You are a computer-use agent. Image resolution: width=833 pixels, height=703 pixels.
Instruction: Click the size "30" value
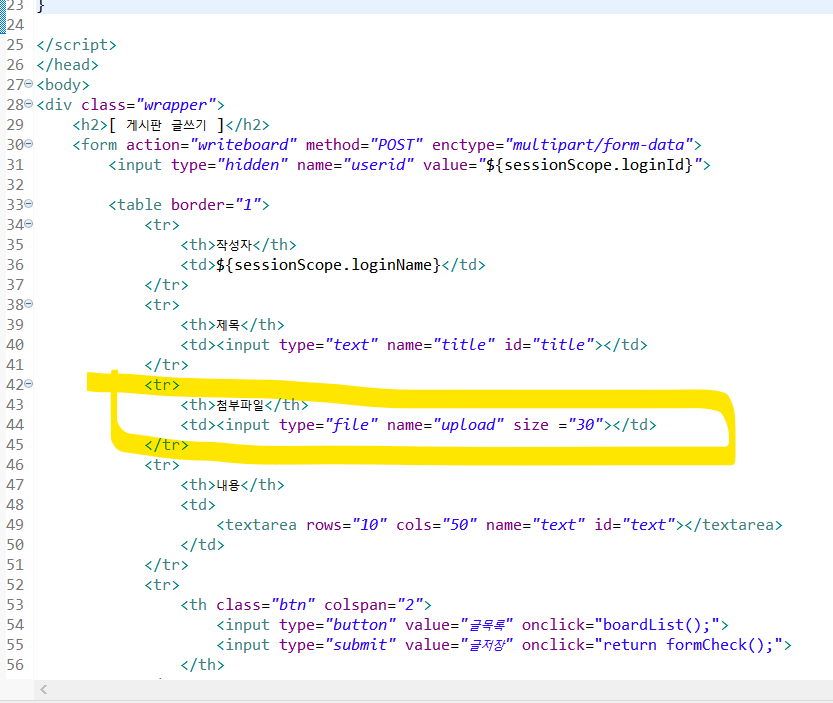(x=585, y=425)
